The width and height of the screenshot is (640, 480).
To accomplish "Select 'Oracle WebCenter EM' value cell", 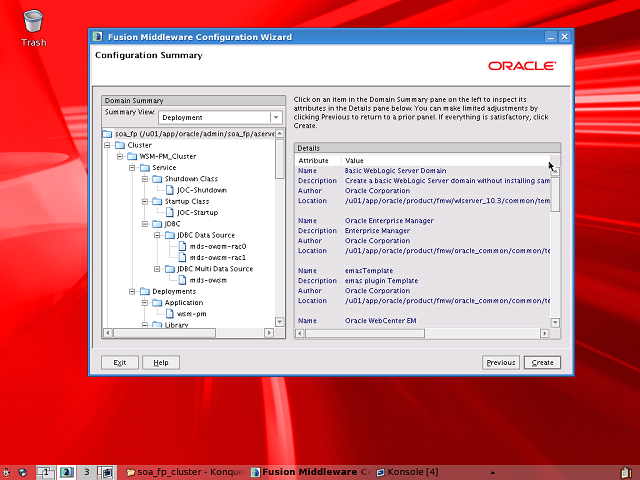I will pyautogui.click(x=447, y=321).
